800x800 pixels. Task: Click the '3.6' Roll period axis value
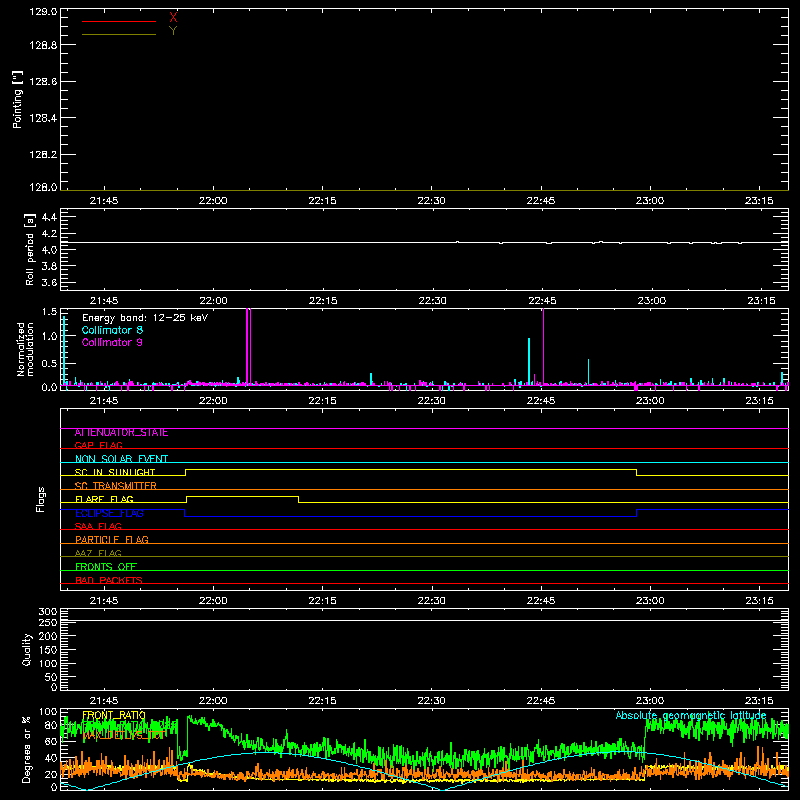pyautogui.click(x=49, y=282)
